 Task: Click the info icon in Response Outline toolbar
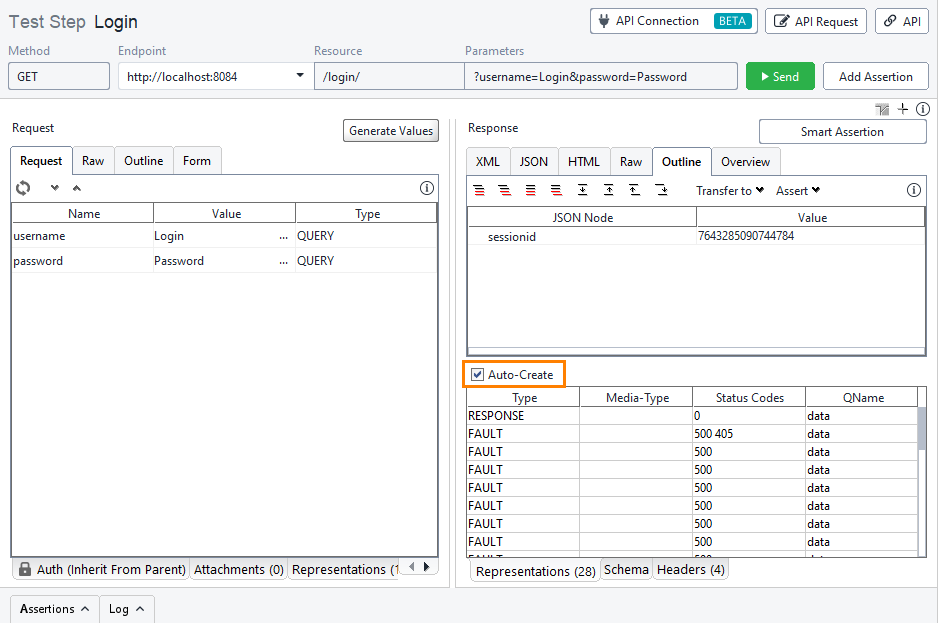913,190
